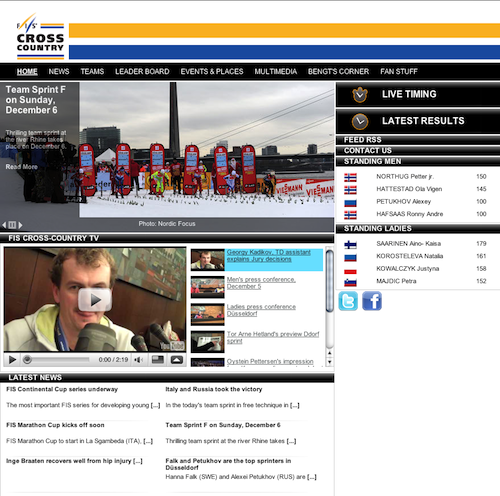The height and width of the screenshot is (496, 500).
Task: Open the LEADER BOARD menu item
Action: click(142, 72)
